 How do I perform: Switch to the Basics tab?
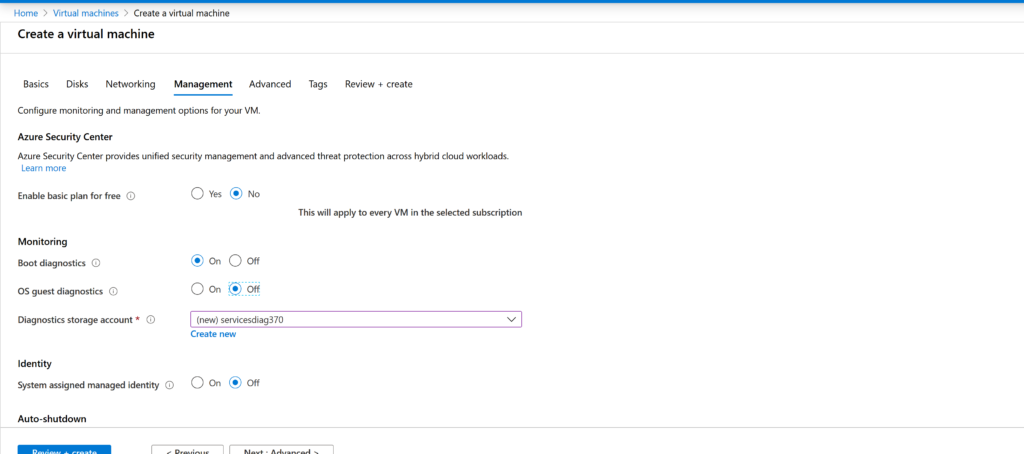pyautogui.click(x=36, y=84)
